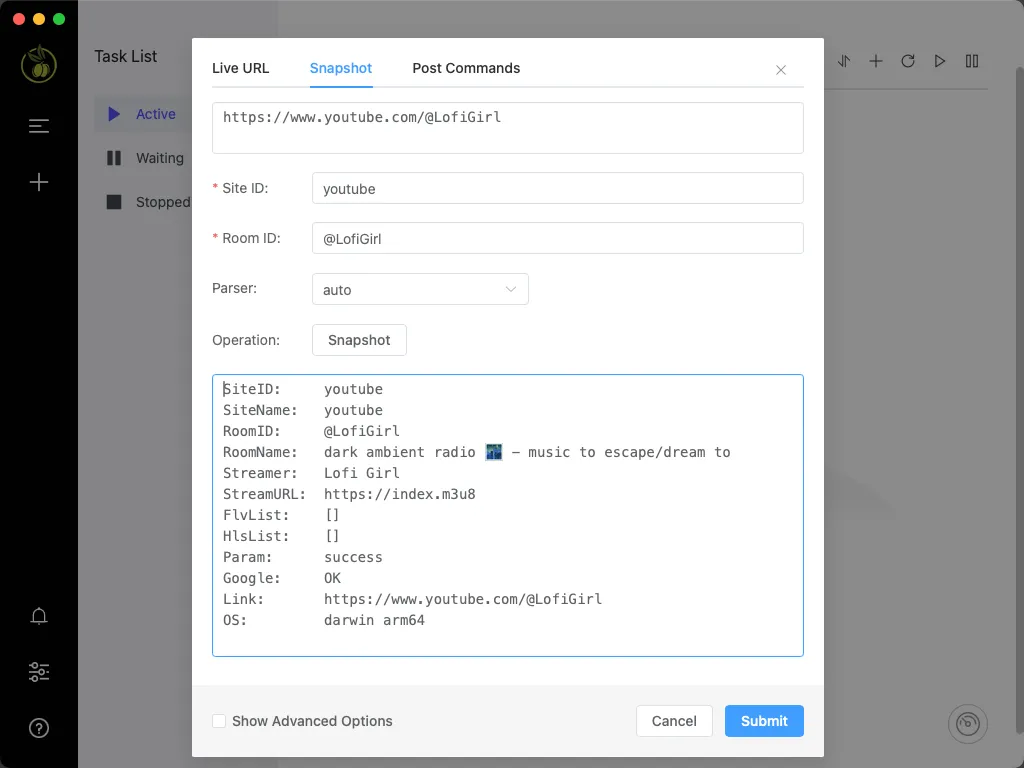Click the pause all icon in toolbar
This screenshot has height=768, width=1024.
coord(972,61)
